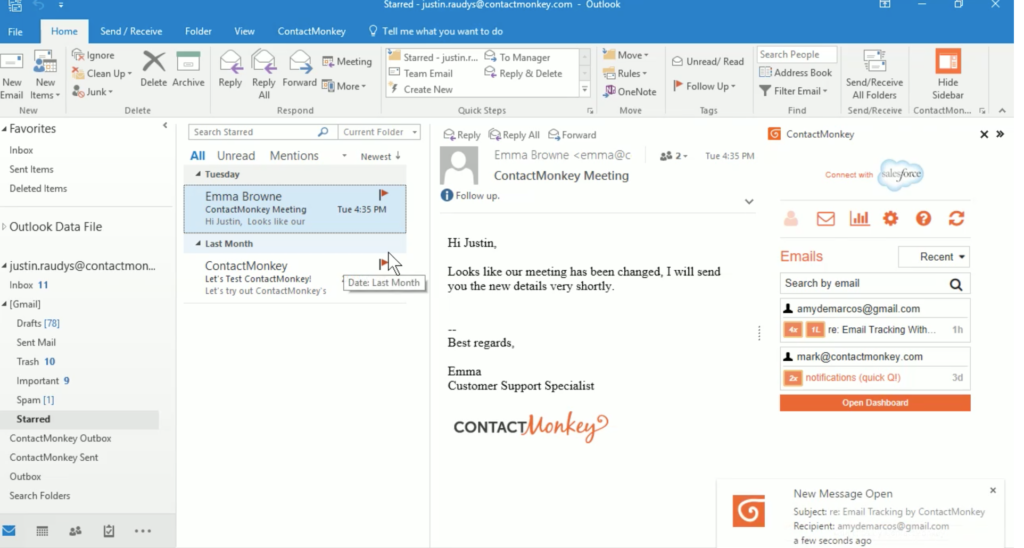The width and height of the screenshot is (1024, 548).
Task: Switch to the View ribbon tab
Action: (244, 31)
